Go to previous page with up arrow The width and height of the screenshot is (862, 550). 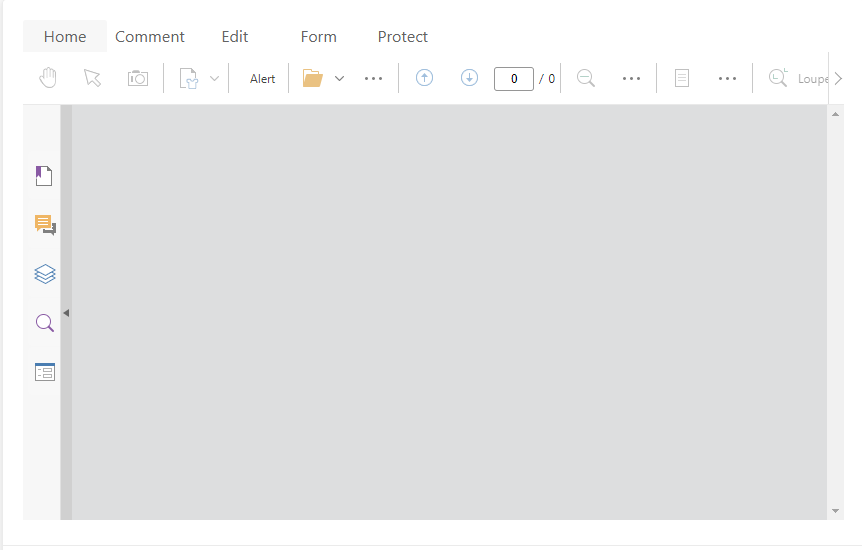(424, 78)
